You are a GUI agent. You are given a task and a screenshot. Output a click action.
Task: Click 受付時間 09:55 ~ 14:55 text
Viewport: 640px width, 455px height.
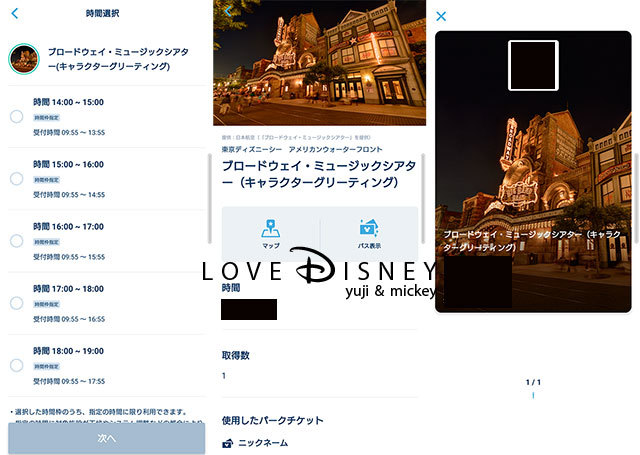tap(69, 195)
